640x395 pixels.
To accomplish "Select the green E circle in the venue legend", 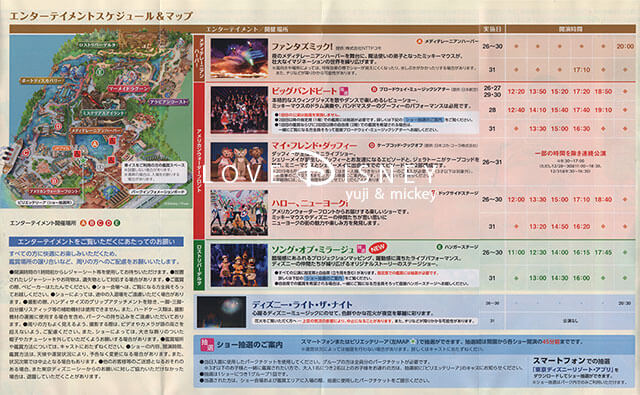I will (117, 223).
